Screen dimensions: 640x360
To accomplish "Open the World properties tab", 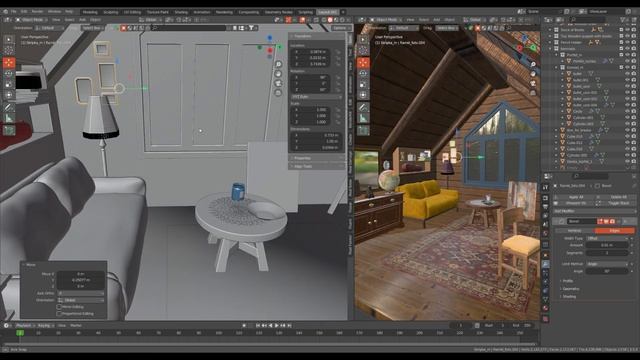I will coord(545,234).
